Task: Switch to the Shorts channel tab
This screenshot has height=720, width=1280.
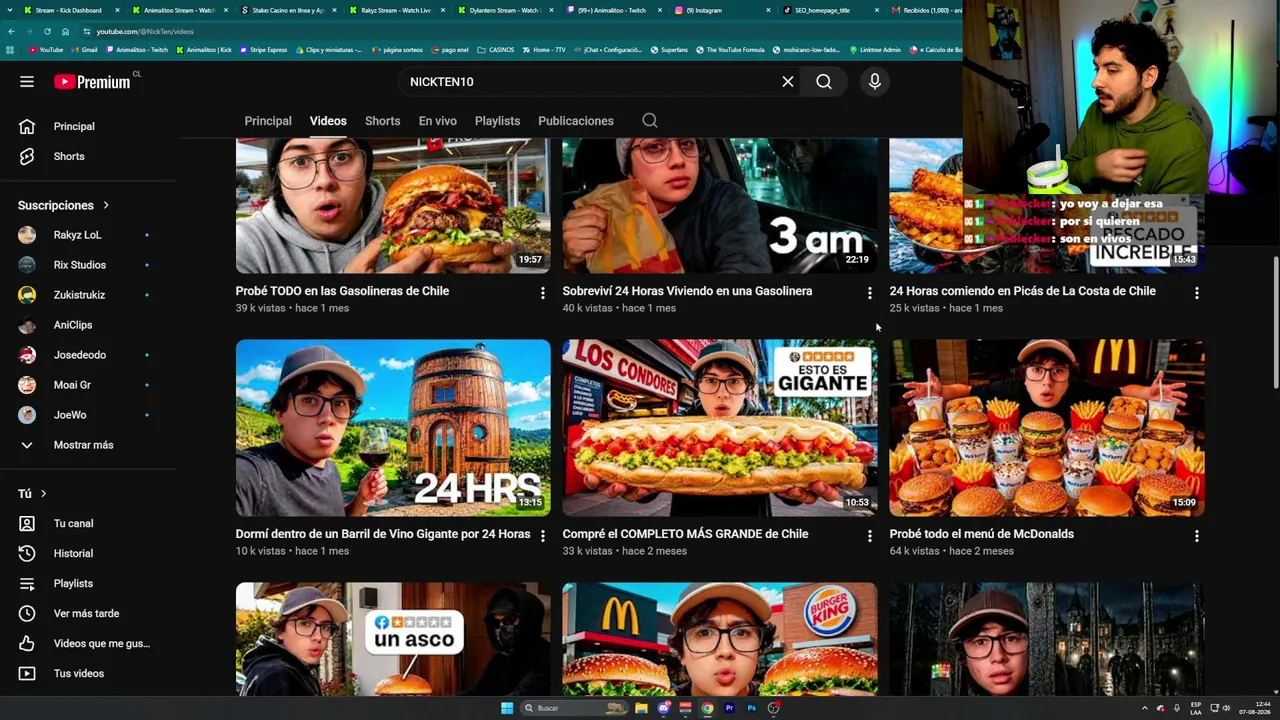Action: coord(382,121)
